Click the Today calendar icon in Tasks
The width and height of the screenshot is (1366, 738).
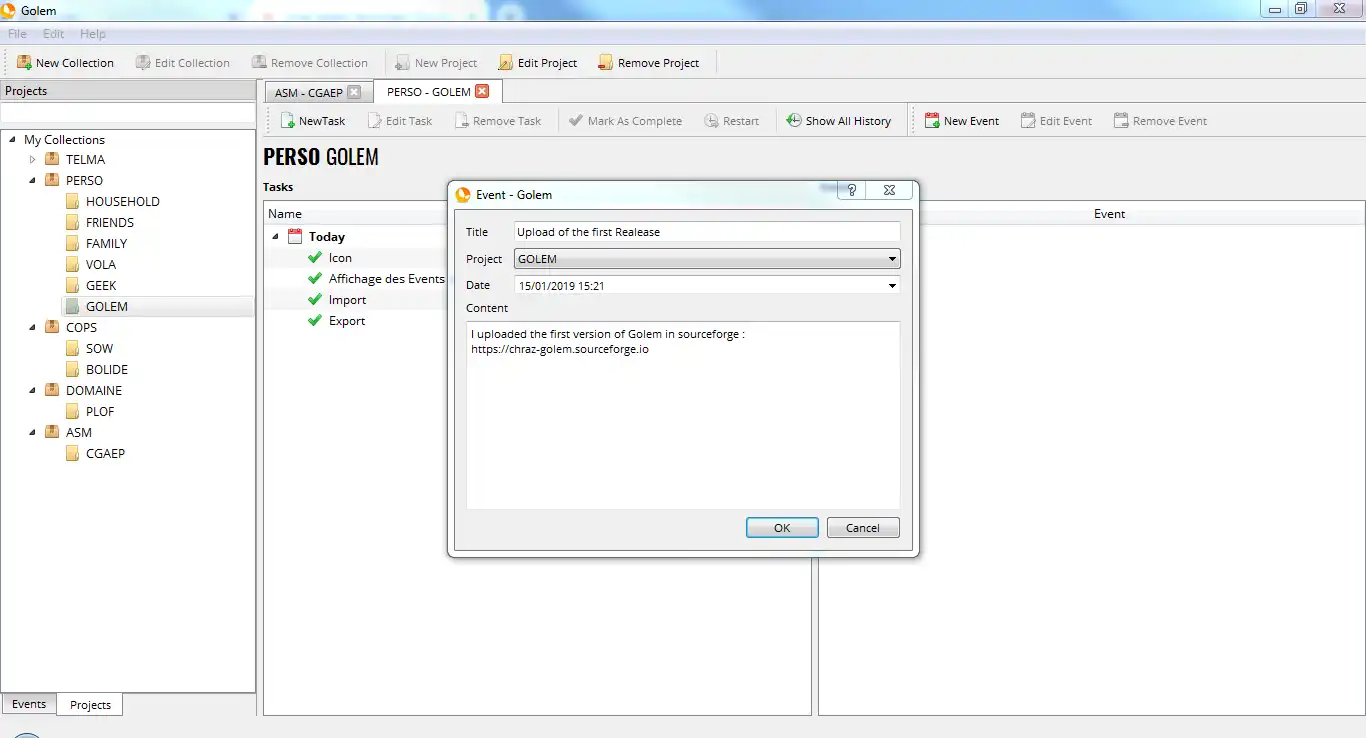click(x=295, y=237)
